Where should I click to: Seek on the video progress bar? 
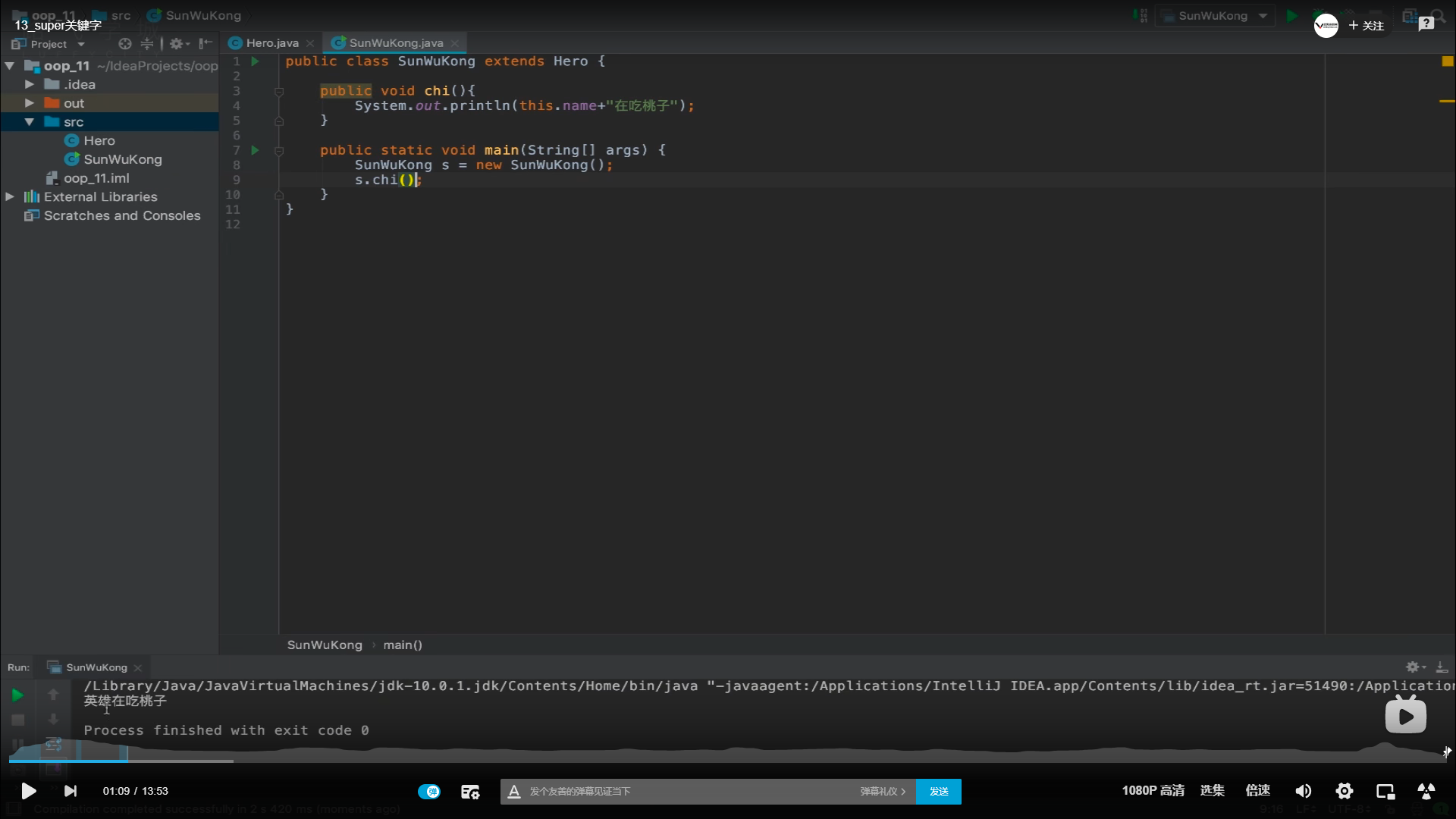[728, 760]
